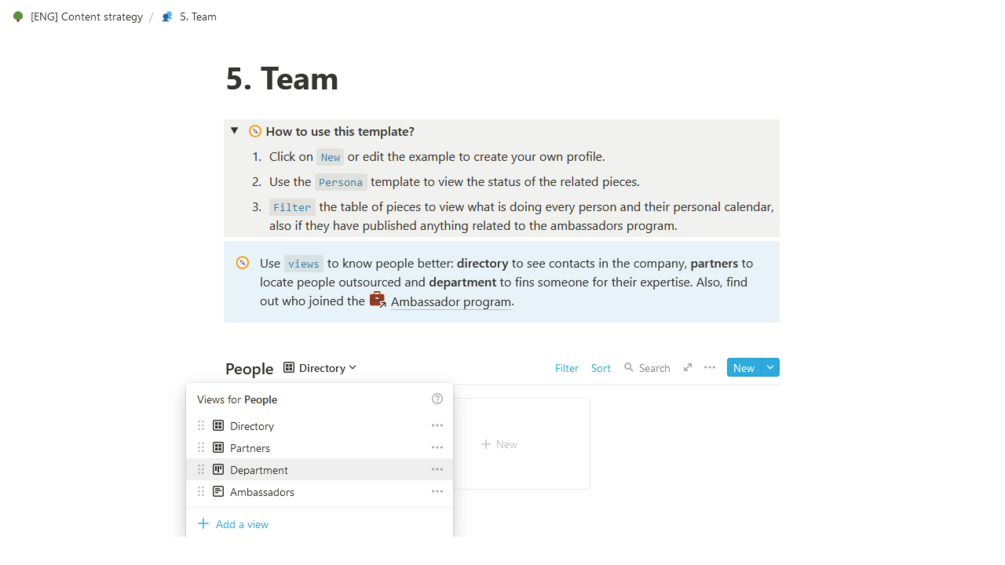
Task: Collapse the How to use this template toggle
Action: 235,131
